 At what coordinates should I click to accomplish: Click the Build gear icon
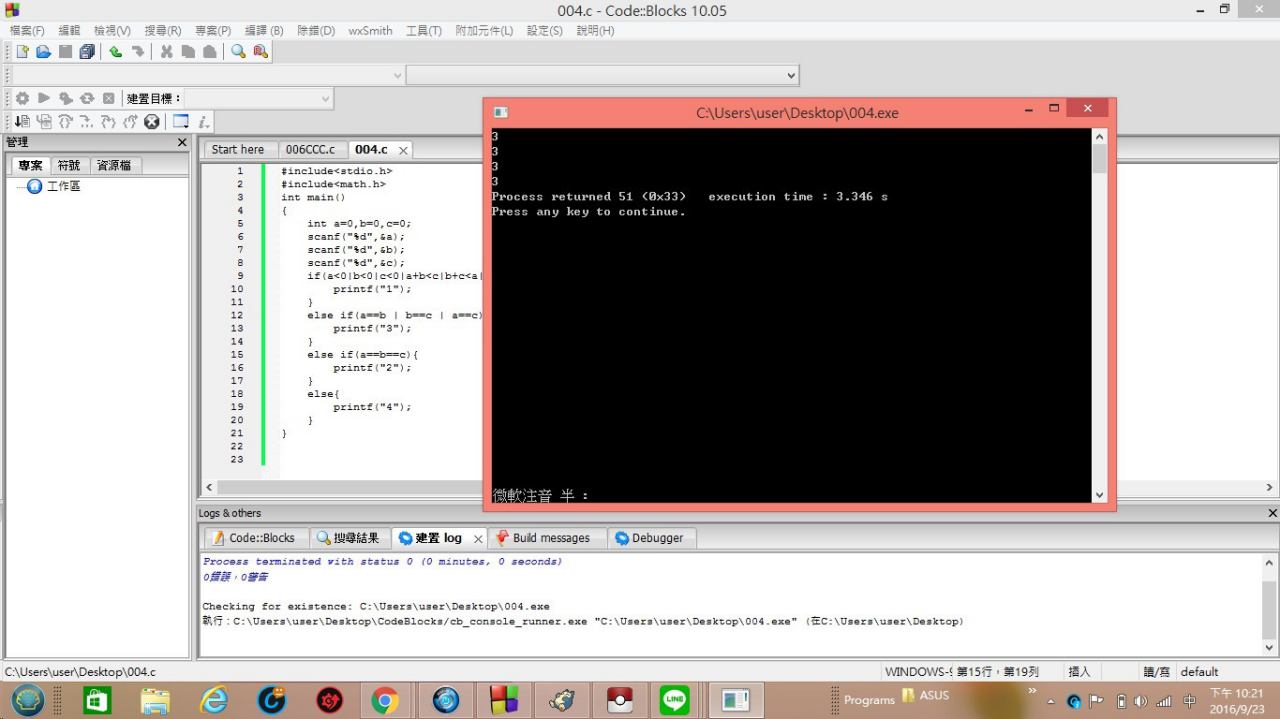[x=22, y=99]
